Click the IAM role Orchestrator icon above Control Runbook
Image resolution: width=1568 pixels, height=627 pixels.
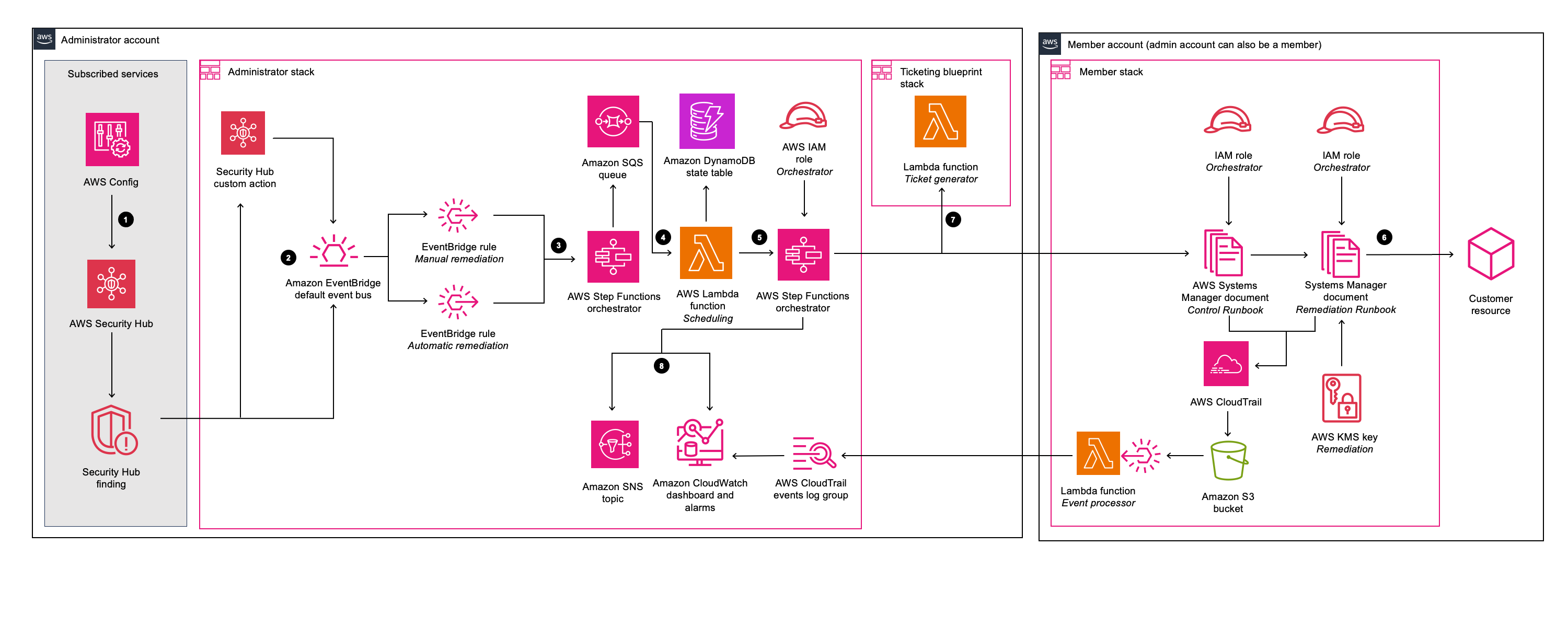coord(1228,120)
